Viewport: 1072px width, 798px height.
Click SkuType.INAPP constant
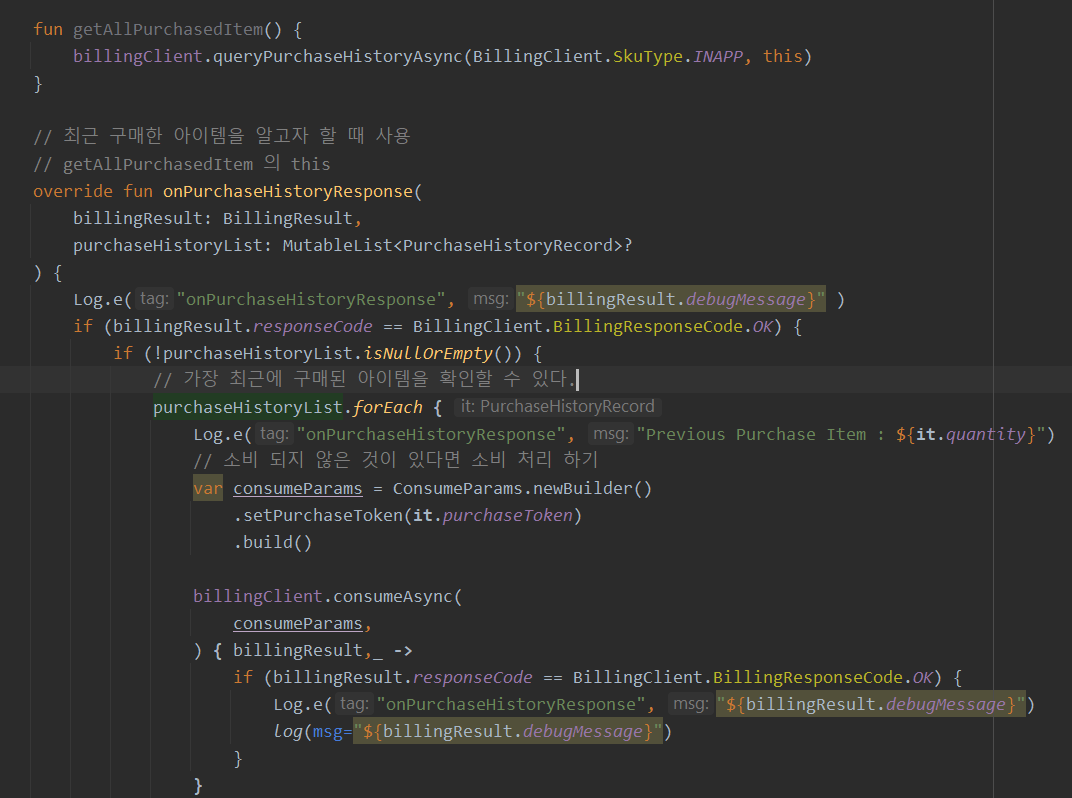coord(677,57)
